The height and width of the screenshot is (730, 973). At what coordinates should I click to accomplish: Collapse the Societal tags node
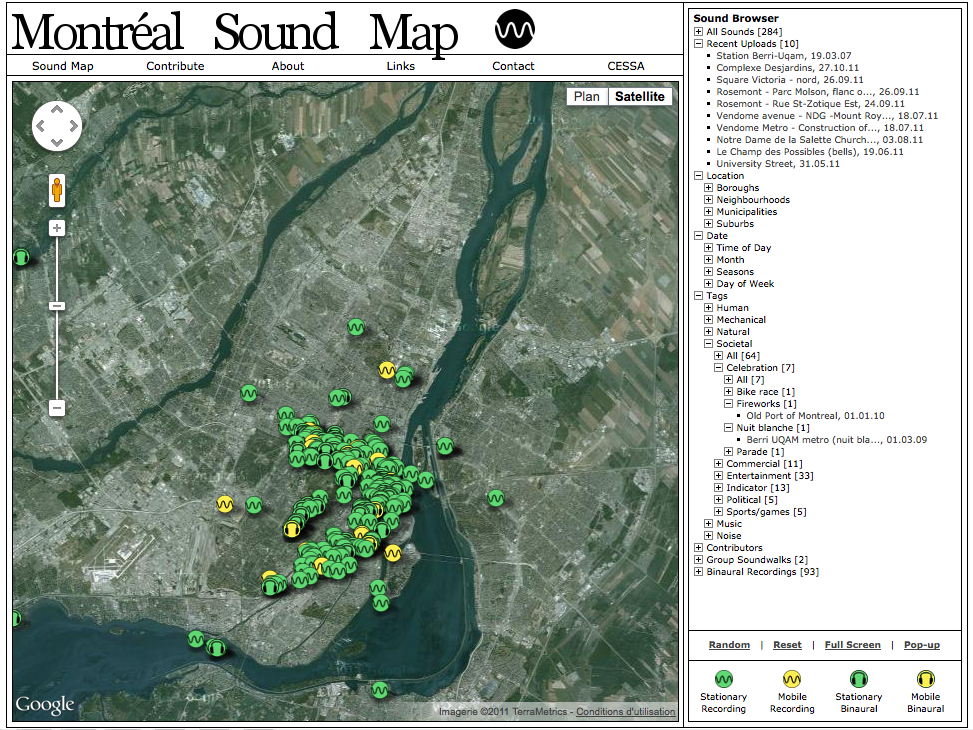pos(709,344)
